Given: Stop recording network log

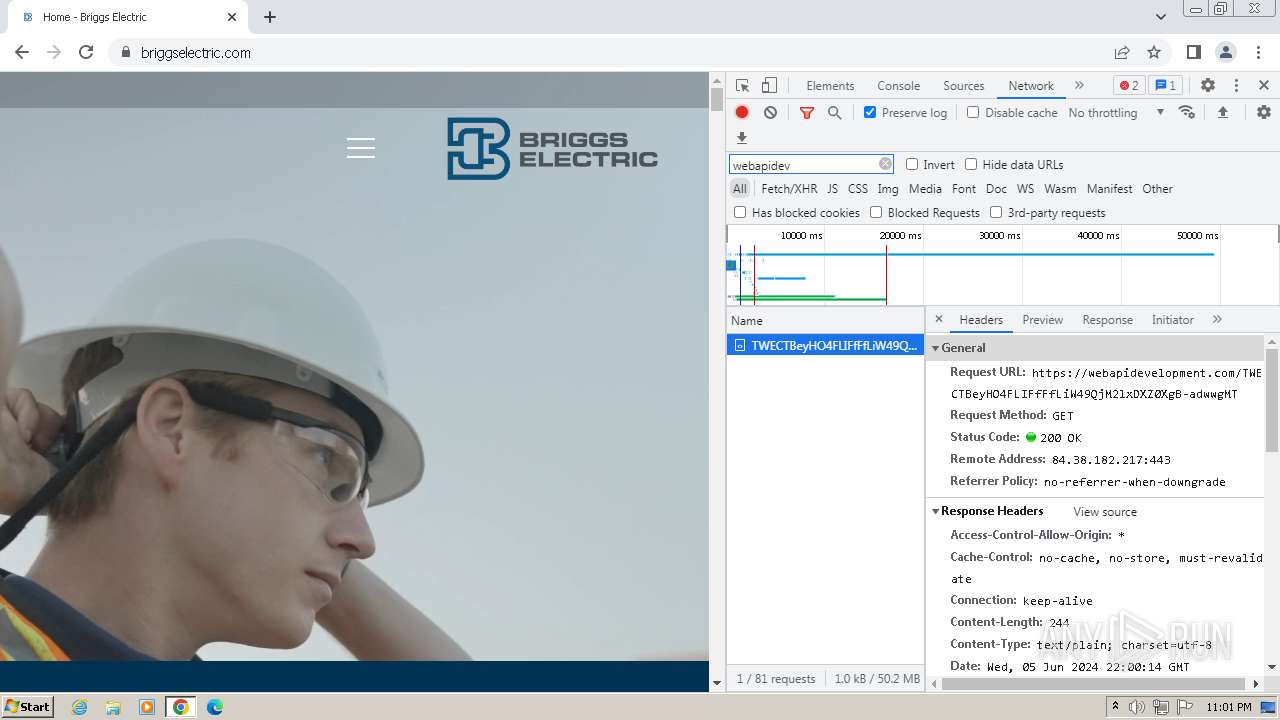Looking at the screenshot, I should click(x=742, y=113).
